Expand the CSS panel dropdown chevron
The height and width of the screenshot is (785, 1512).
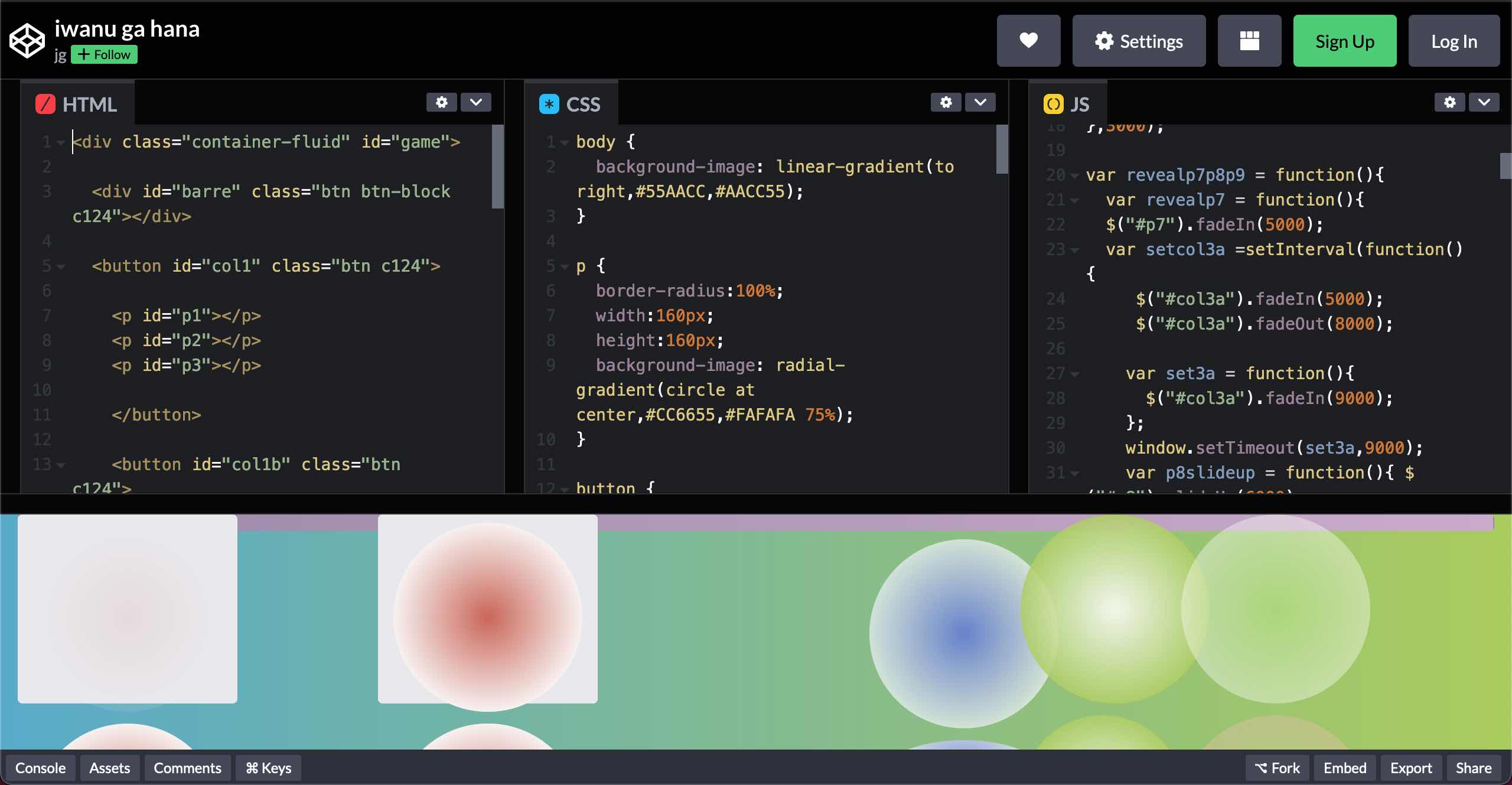tap(980, 102)
